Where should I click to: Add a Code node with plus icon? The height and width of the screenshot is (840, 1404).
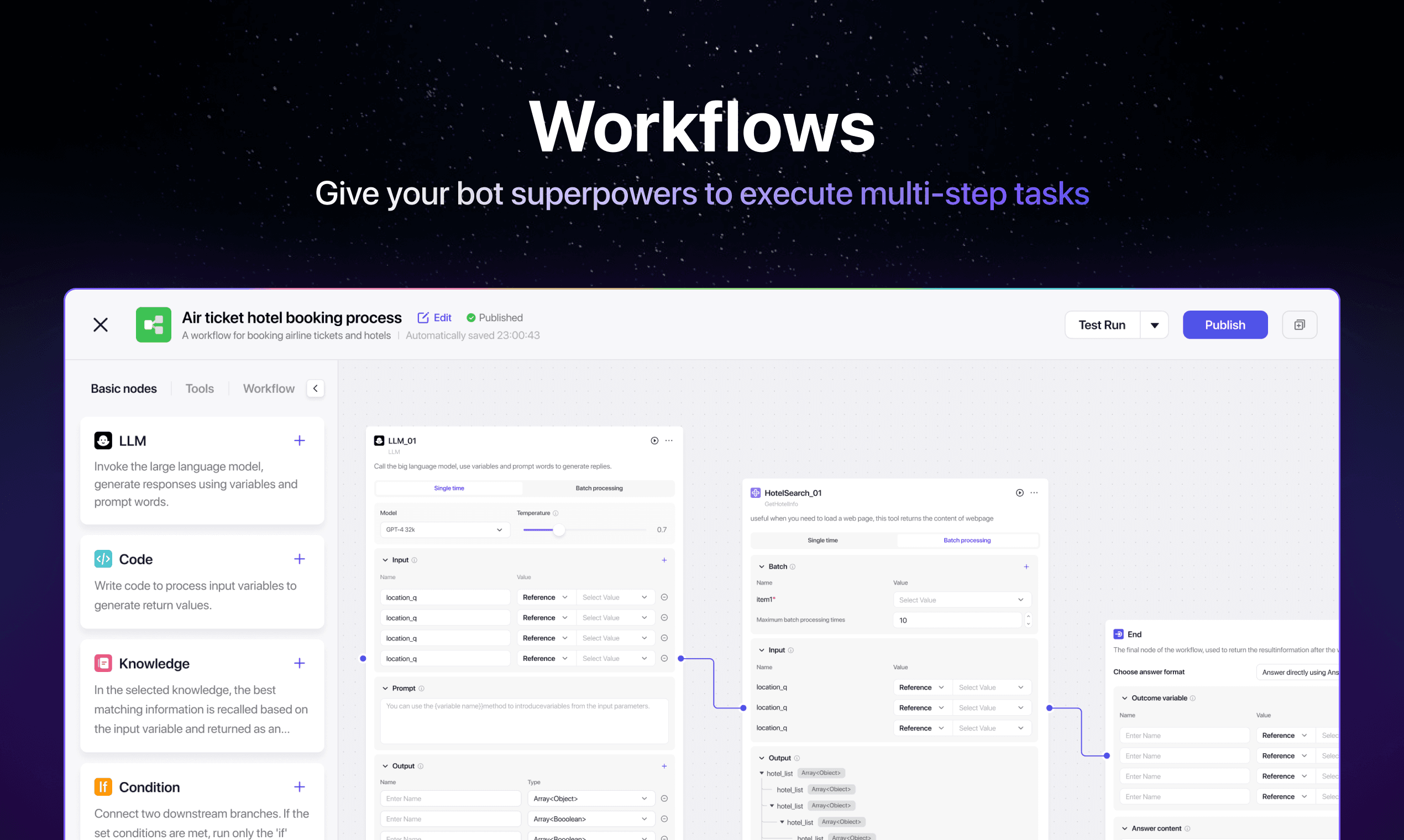pyautogui.click(x=300, y=559)
